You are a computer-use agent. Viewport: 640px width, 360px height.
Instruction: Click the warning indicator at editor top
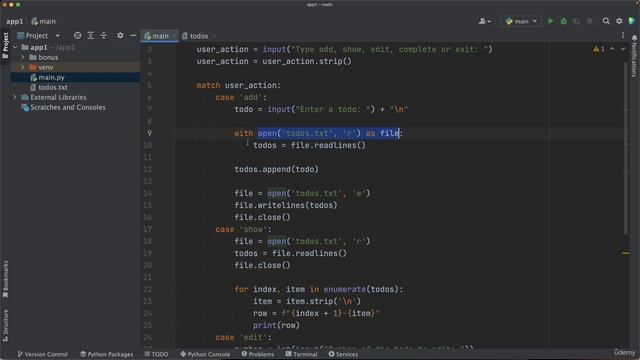pyautogui.click(x=599, y=49)
